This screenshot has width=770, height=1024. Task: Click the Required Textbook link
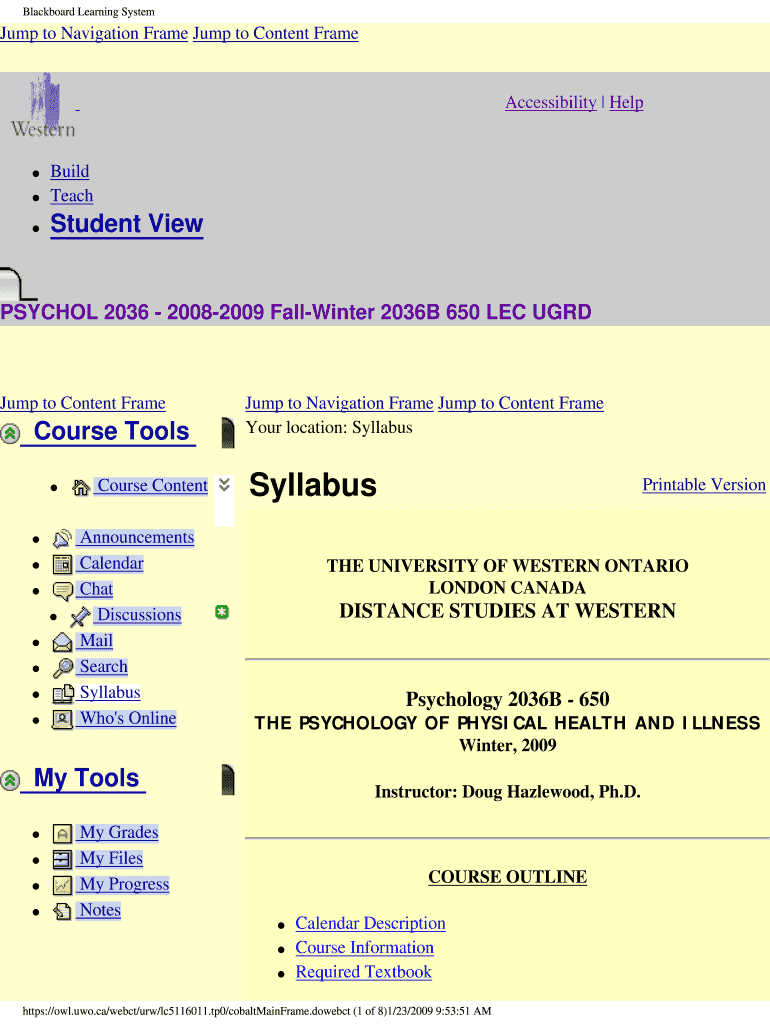363,972
